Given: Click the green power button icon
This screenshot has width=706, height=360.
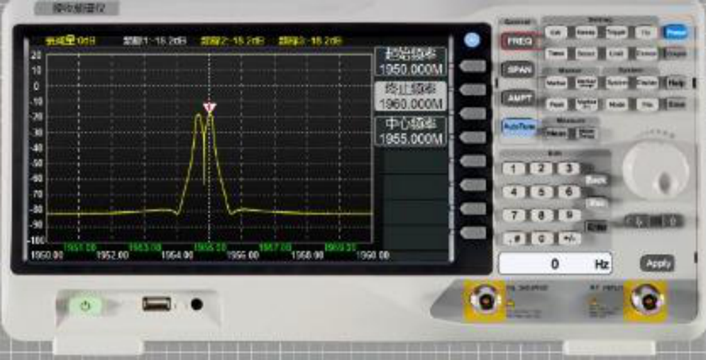Looking at the screenshot, I should [x=85, y=306].
